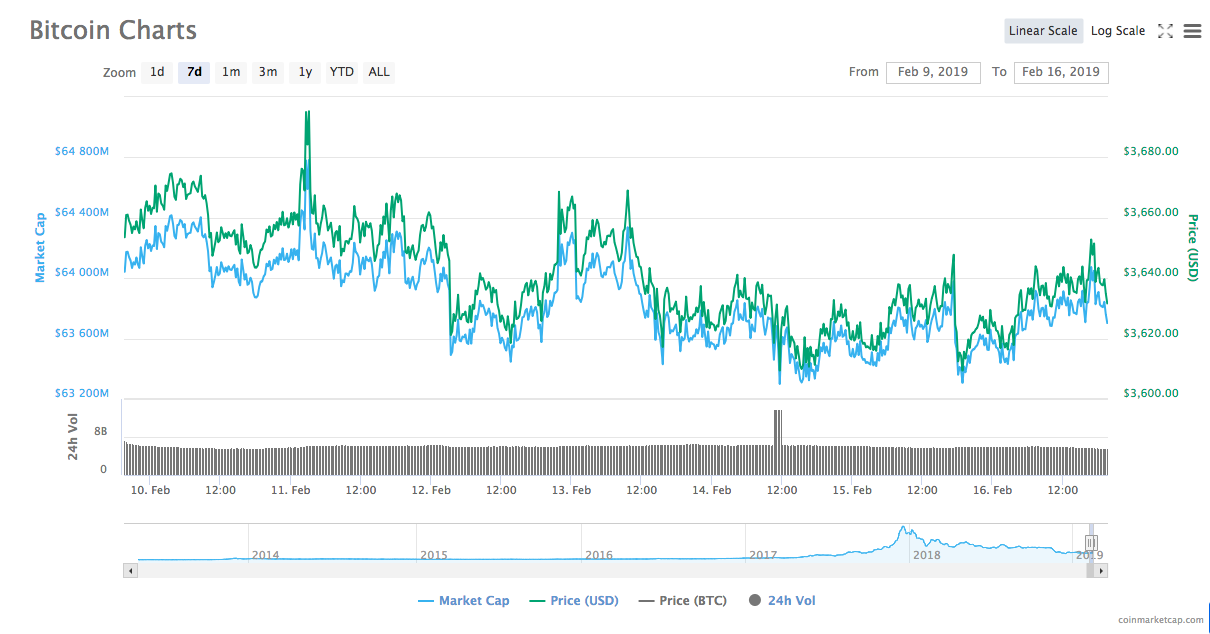Open the chart in fullscreen view
The height and width of the screenshot is (634, 1210).
click(x=1166, y=31)
